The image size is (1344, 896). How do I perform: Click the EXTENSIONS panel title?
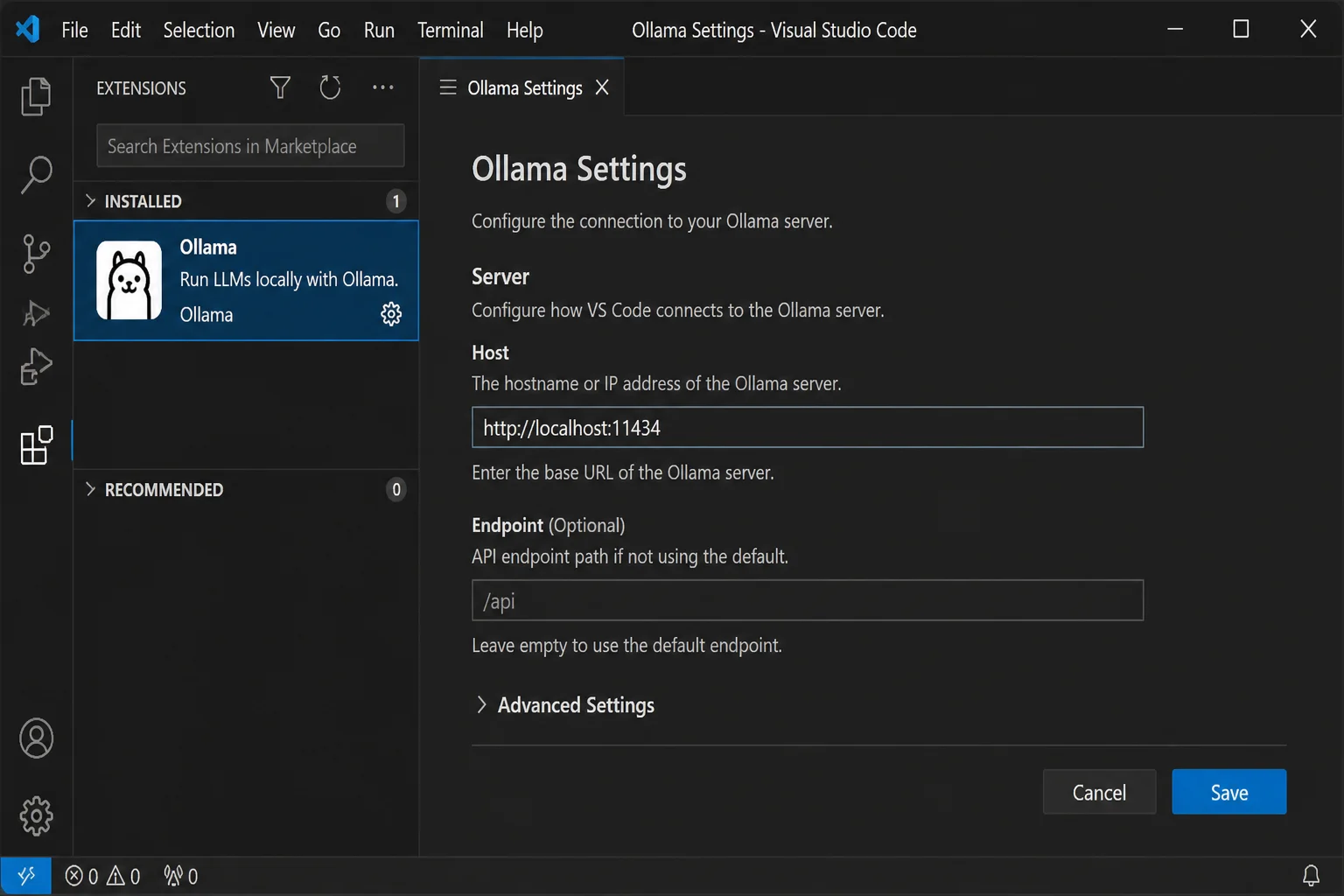click(141, 88)
